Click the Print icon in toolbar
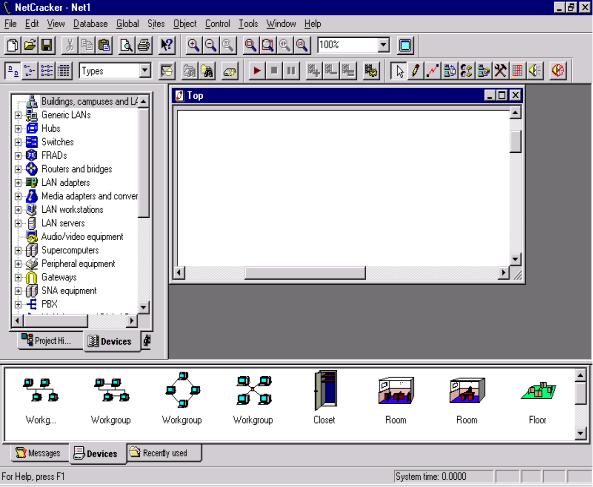This screenshot has width=593, height=487. [x=144, y=45]
